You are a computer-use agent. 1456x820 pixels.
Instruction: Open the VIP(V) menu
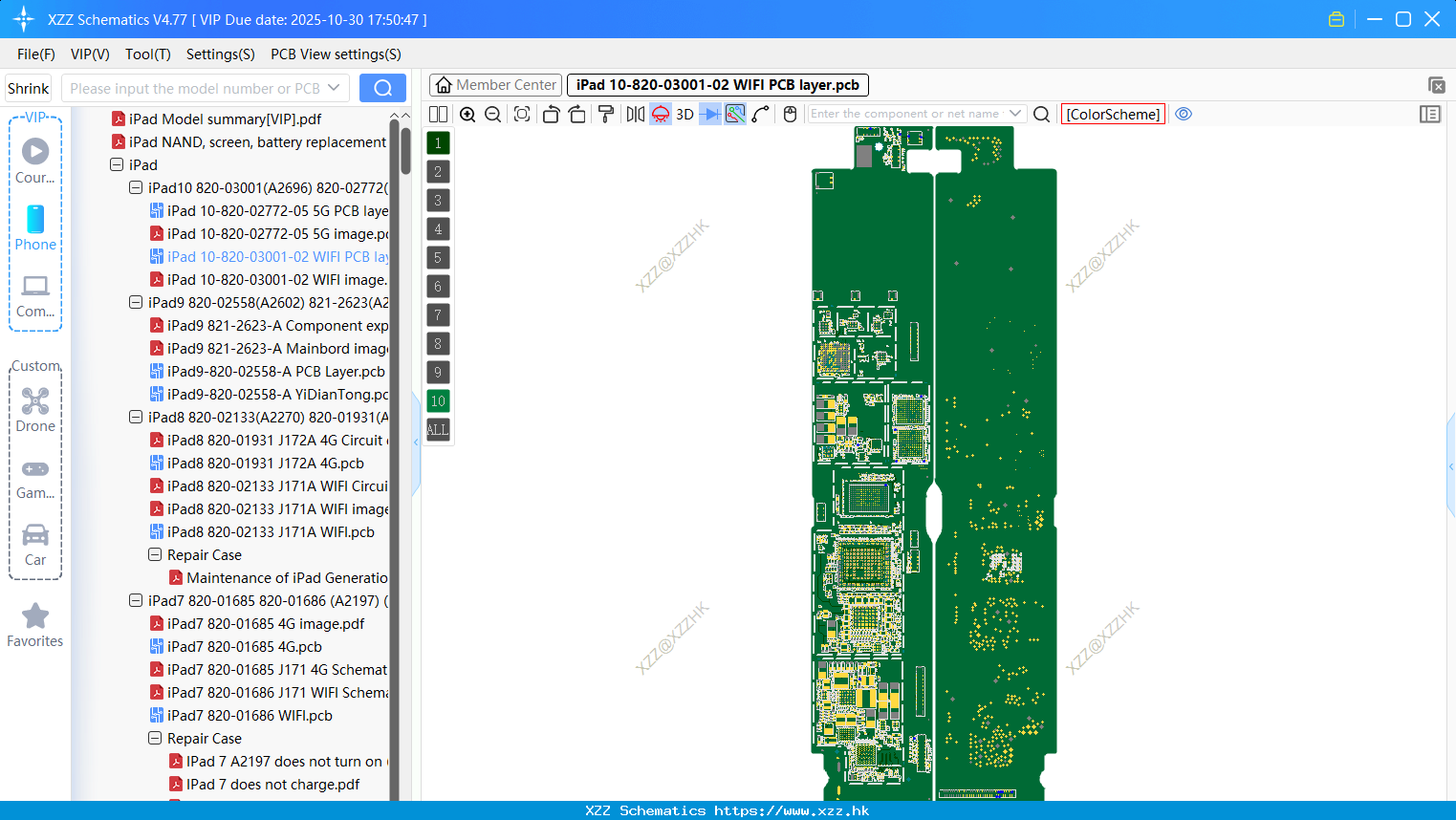pyautogui.click(x=90, y=54)
